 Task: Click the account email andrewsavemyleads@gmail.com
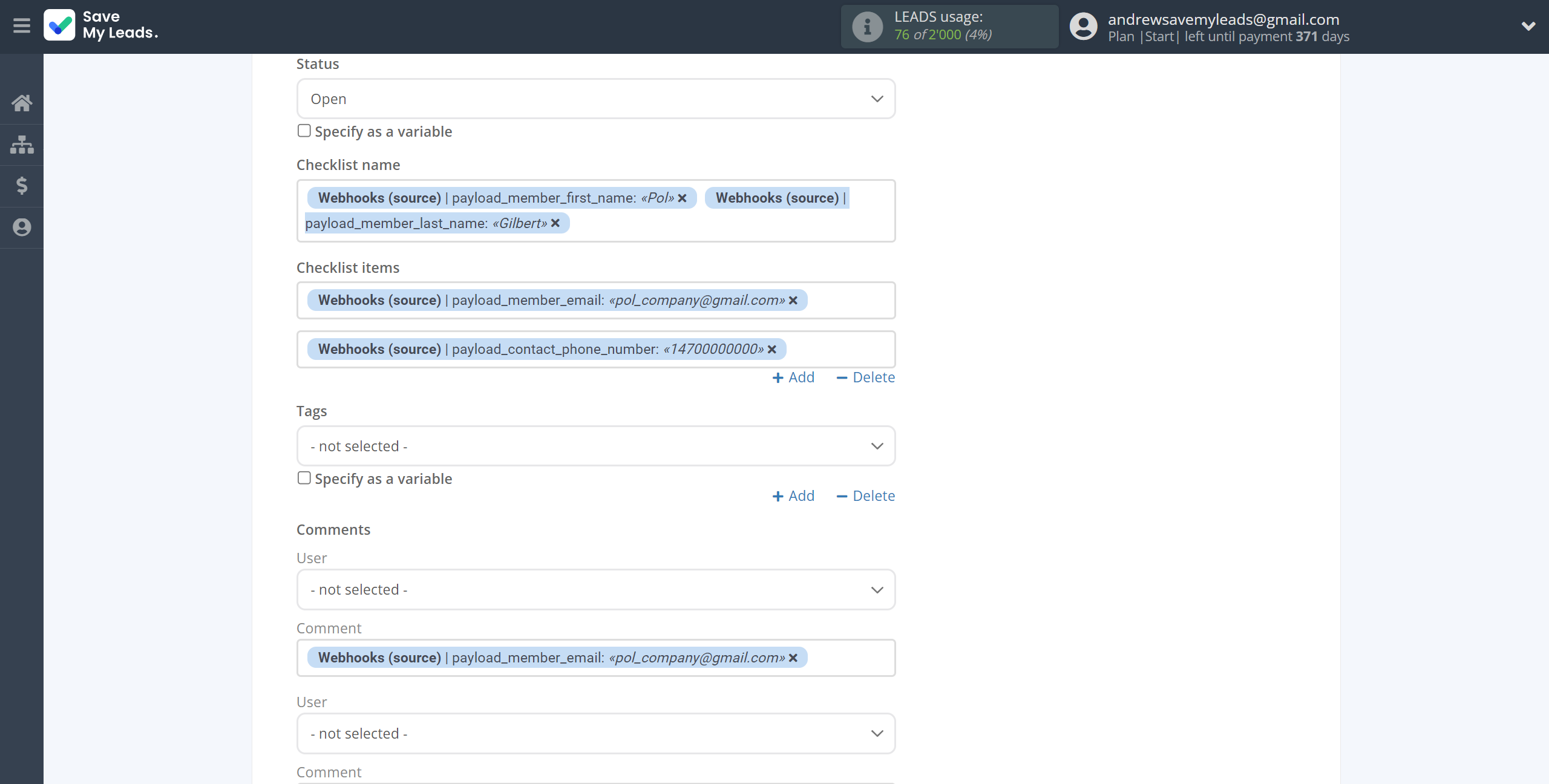coord(1223,19)
